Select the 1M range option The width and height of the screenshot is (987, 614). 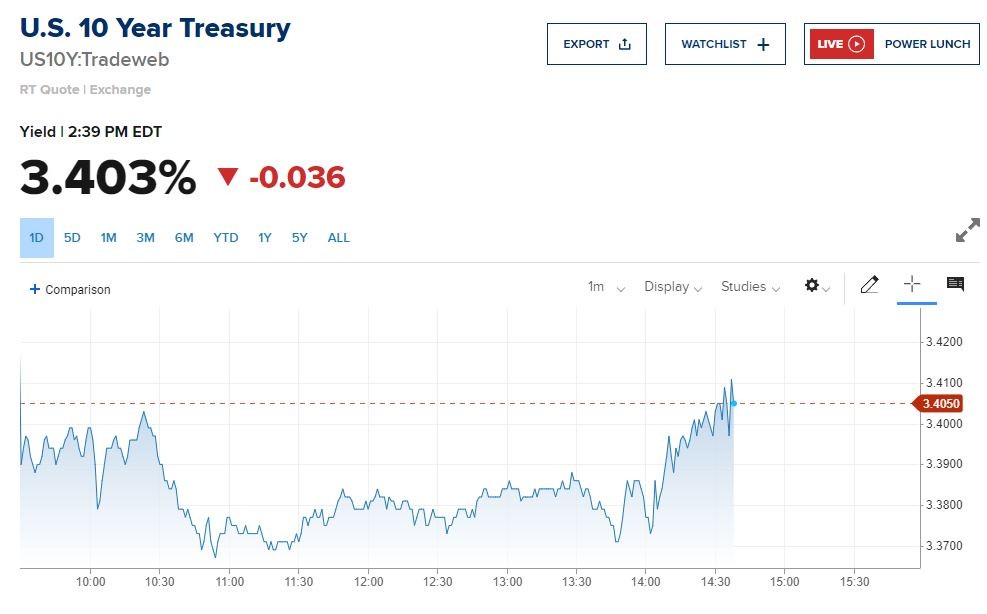point(108,238)
